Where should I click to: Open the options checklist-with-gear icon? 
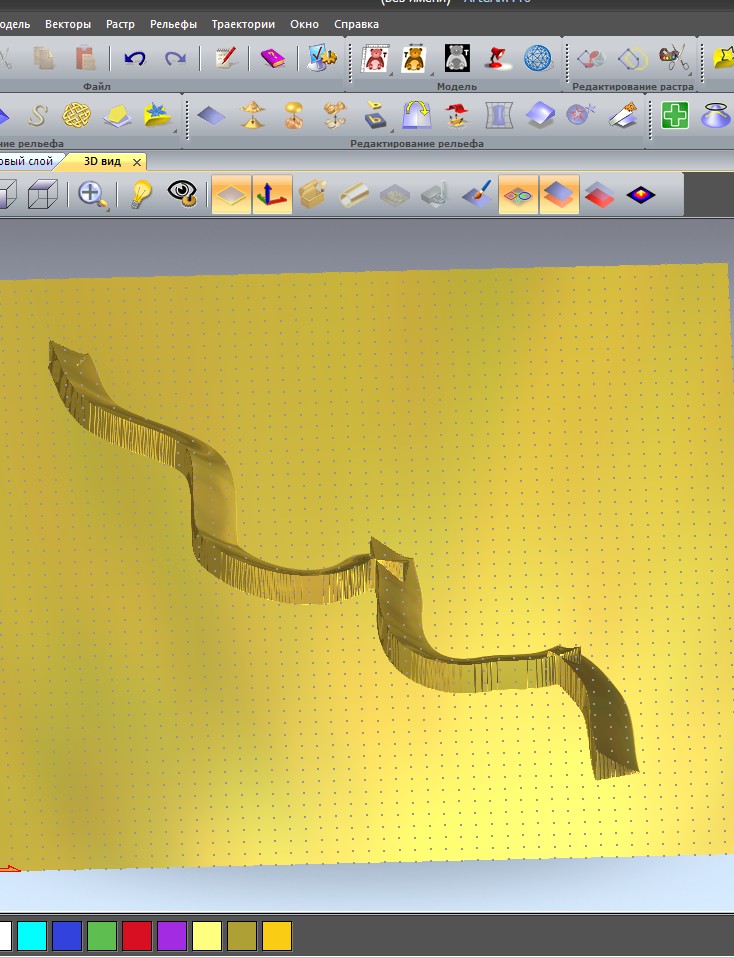click(321, 58)
